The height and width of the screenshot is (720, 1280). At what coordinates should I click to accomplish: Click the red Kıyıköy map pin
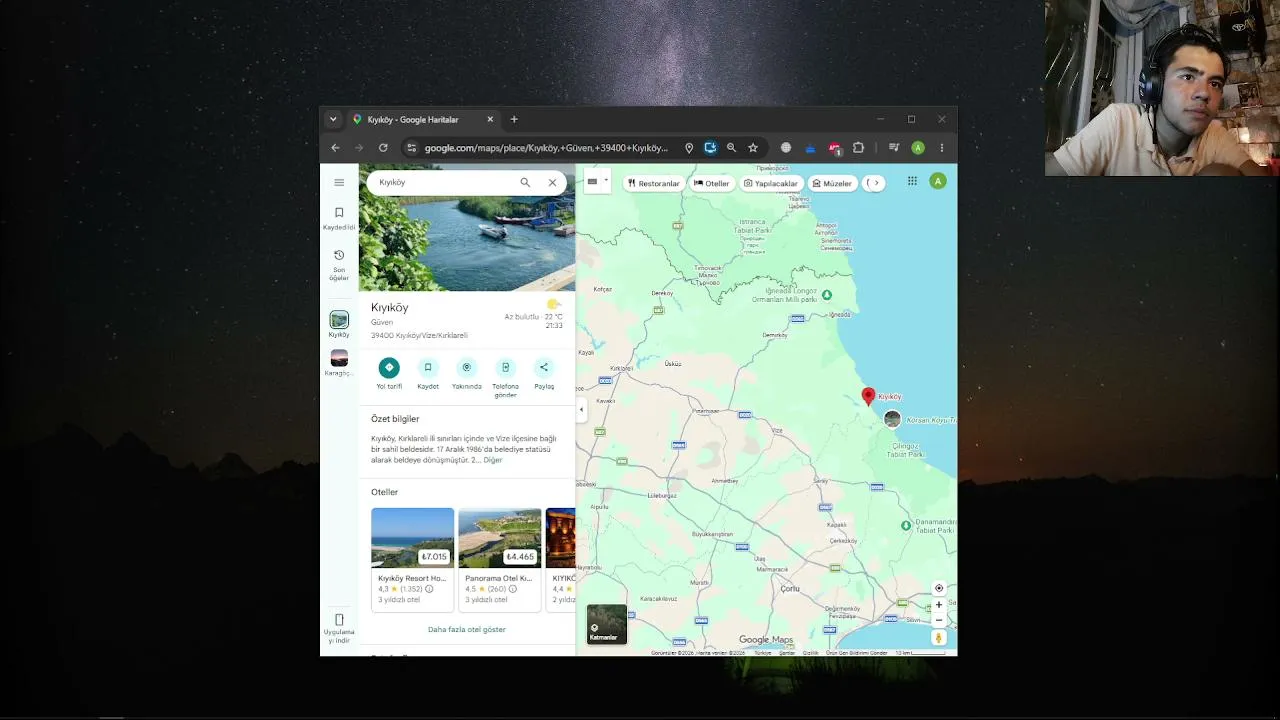(x=868, y=397)
